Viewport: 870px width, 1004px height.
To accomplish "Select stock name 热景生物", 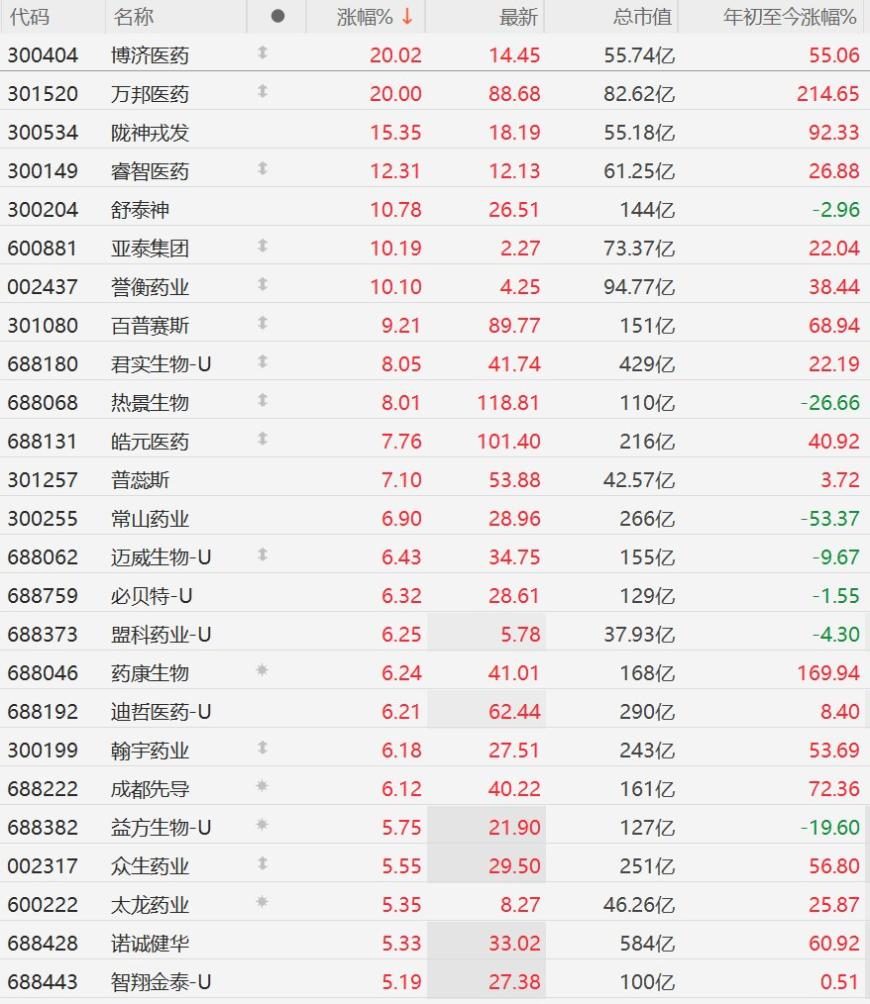I will pos(150,403).
